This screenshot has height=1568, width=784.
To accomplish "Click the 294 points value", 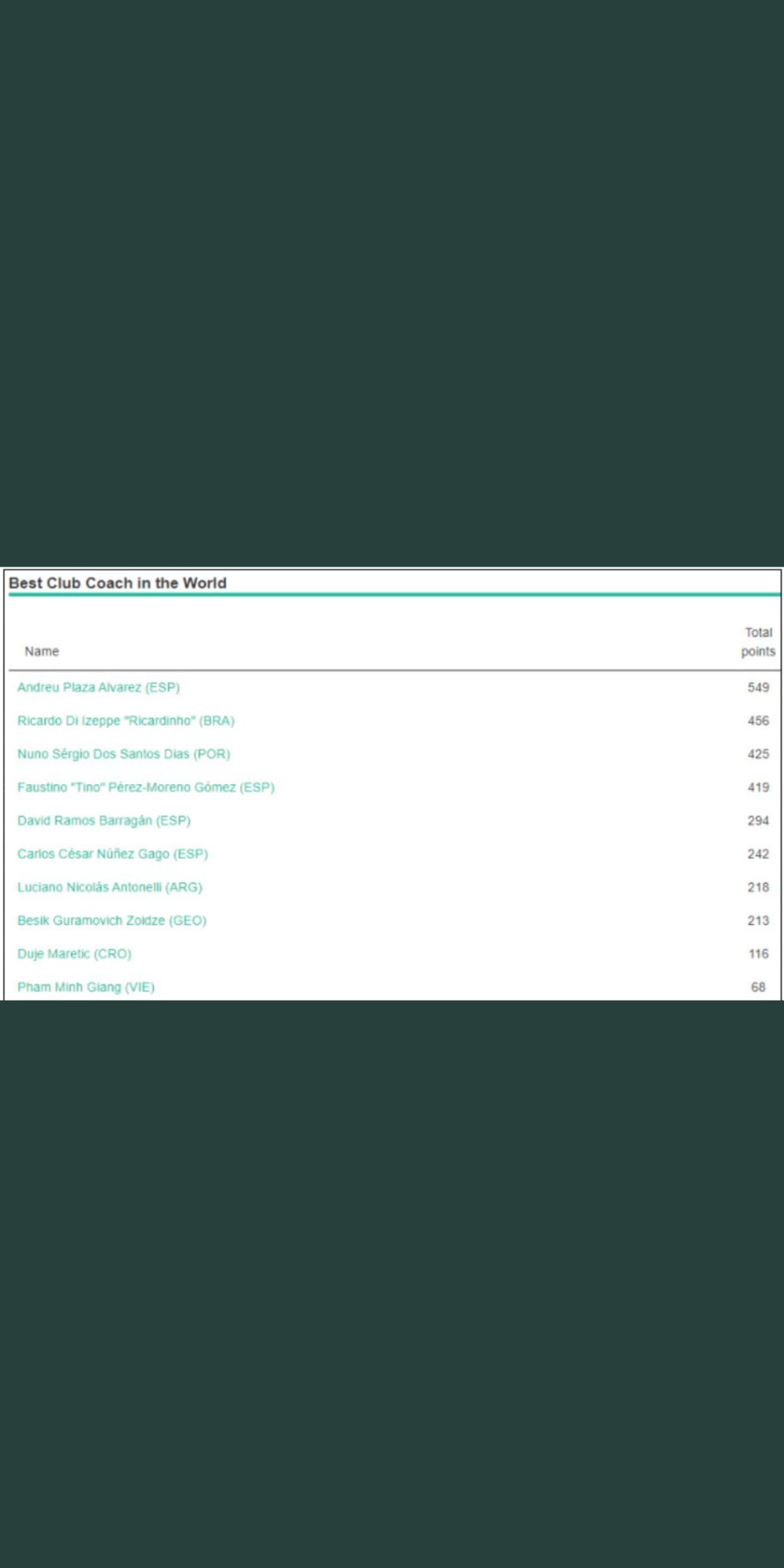I will tap(758, 821).
